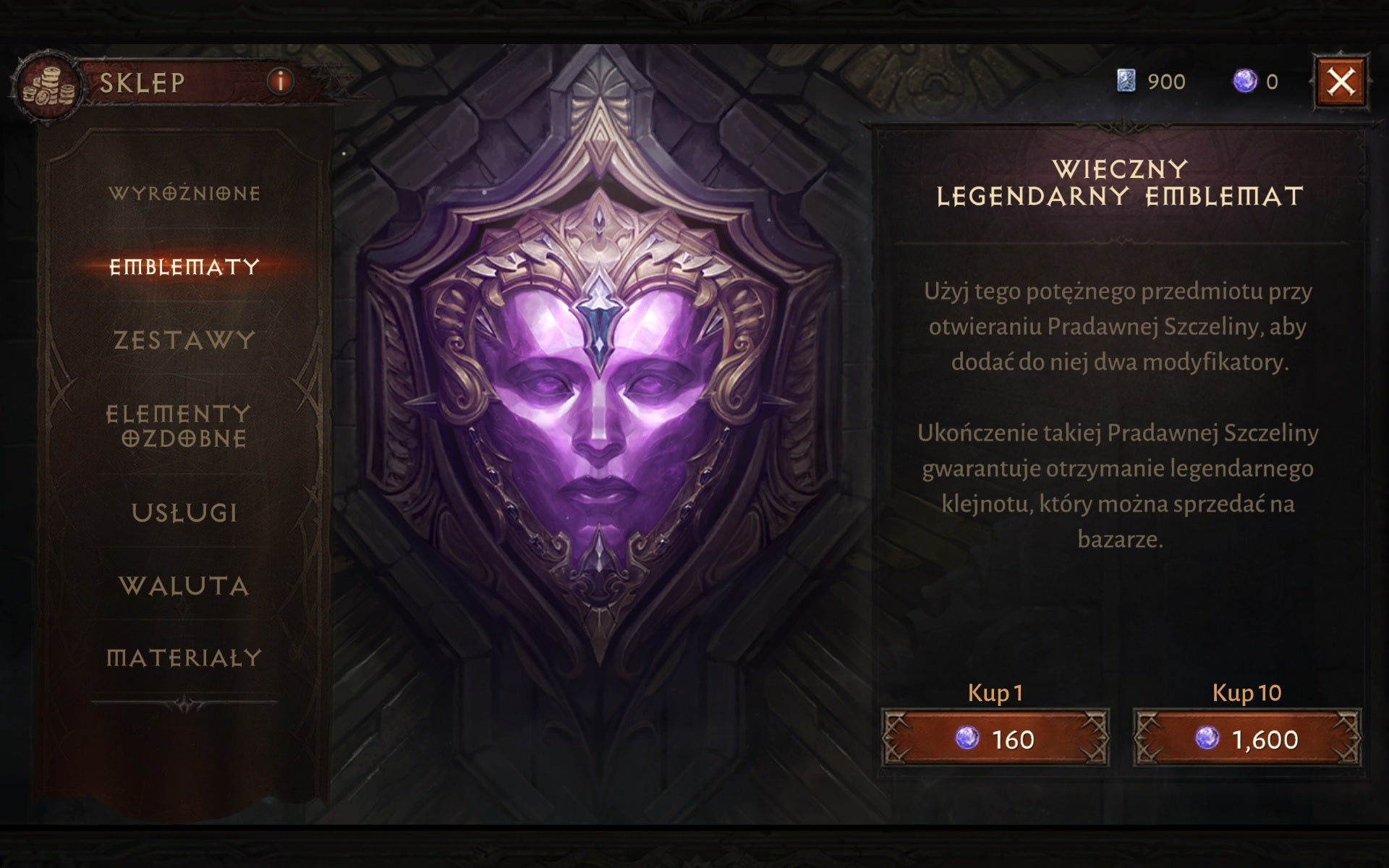The image size is (1389, 868).
Task: Switch to Elementy Ozdobne tab
Action: pos(179,426)
